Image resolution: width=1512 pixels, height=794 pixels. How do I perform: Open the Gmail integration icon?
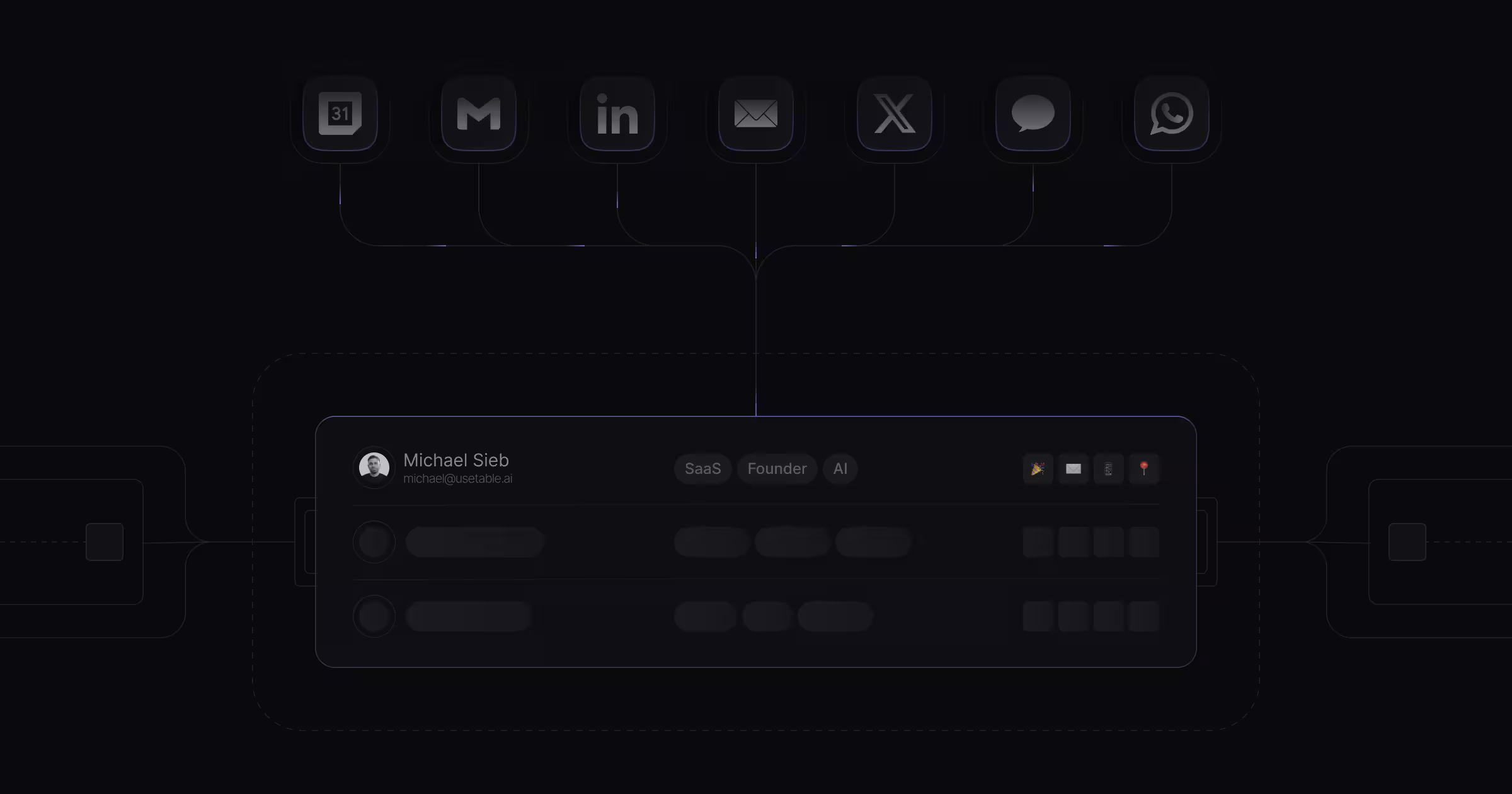(479, 113)
